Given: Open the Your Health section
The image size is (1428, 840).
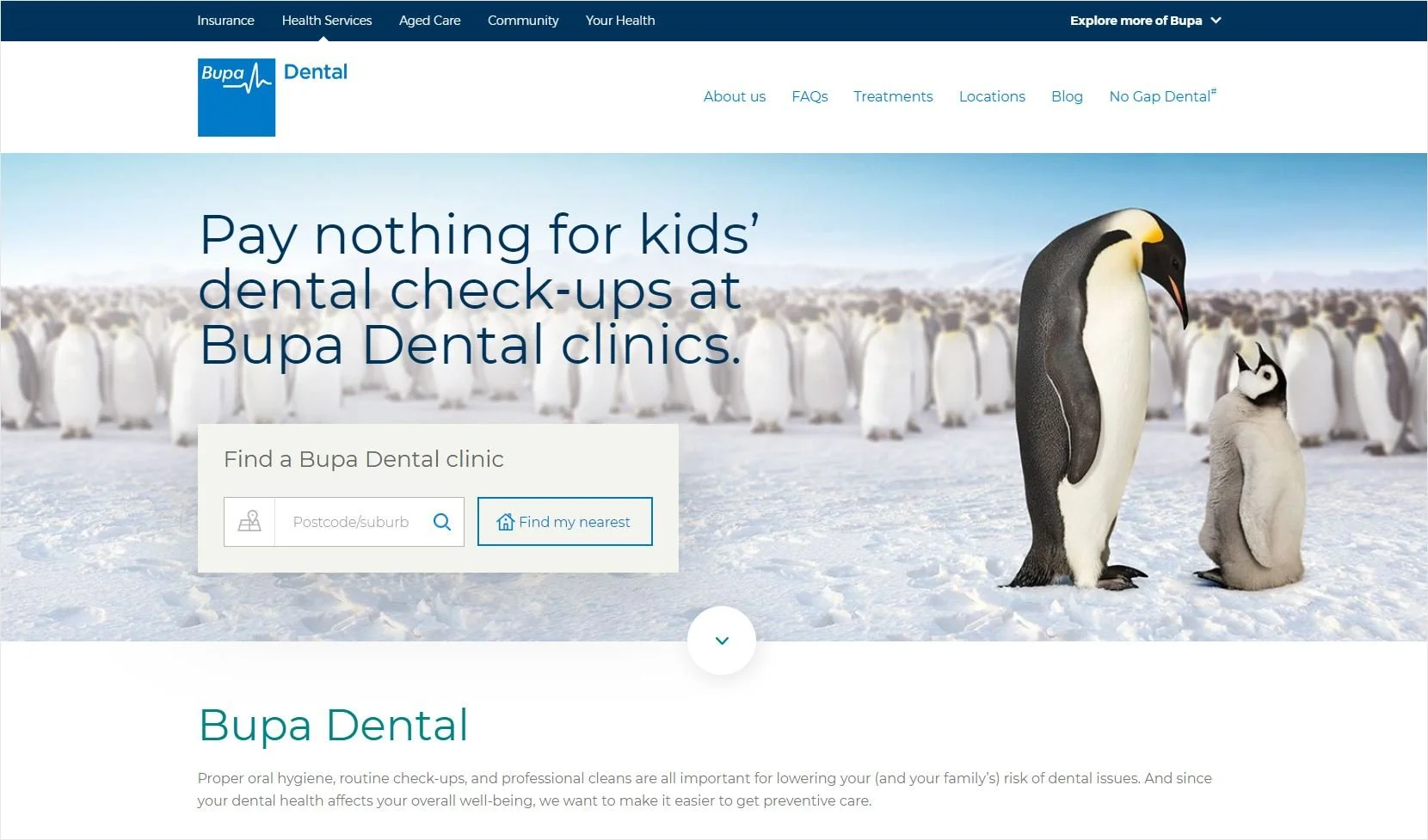Looking at the screenshot, I should (620, 21).
